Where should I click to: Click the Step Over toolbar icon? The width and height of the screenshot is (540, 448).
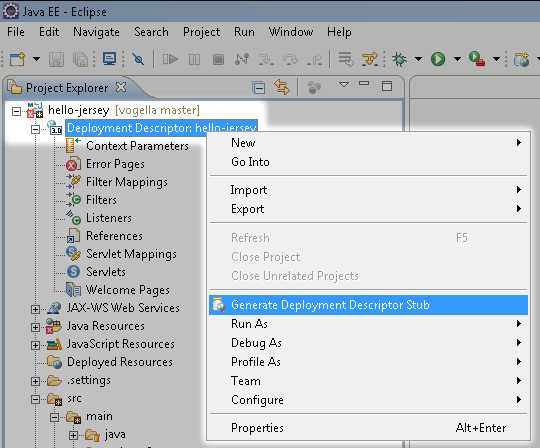coord(290,60)
